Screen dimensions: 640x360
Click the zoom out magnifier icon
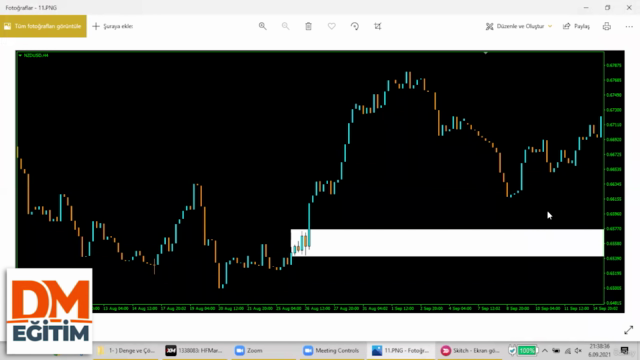[x=285, y=26]
